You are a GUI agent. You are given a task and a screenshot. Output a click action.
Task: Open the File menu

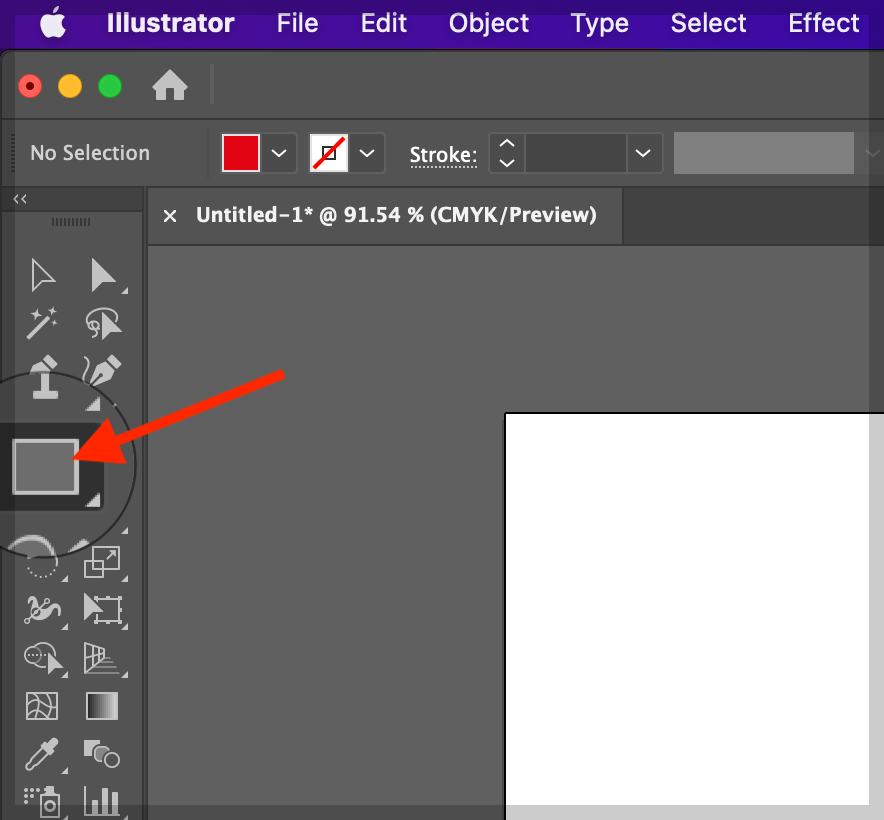297,24
